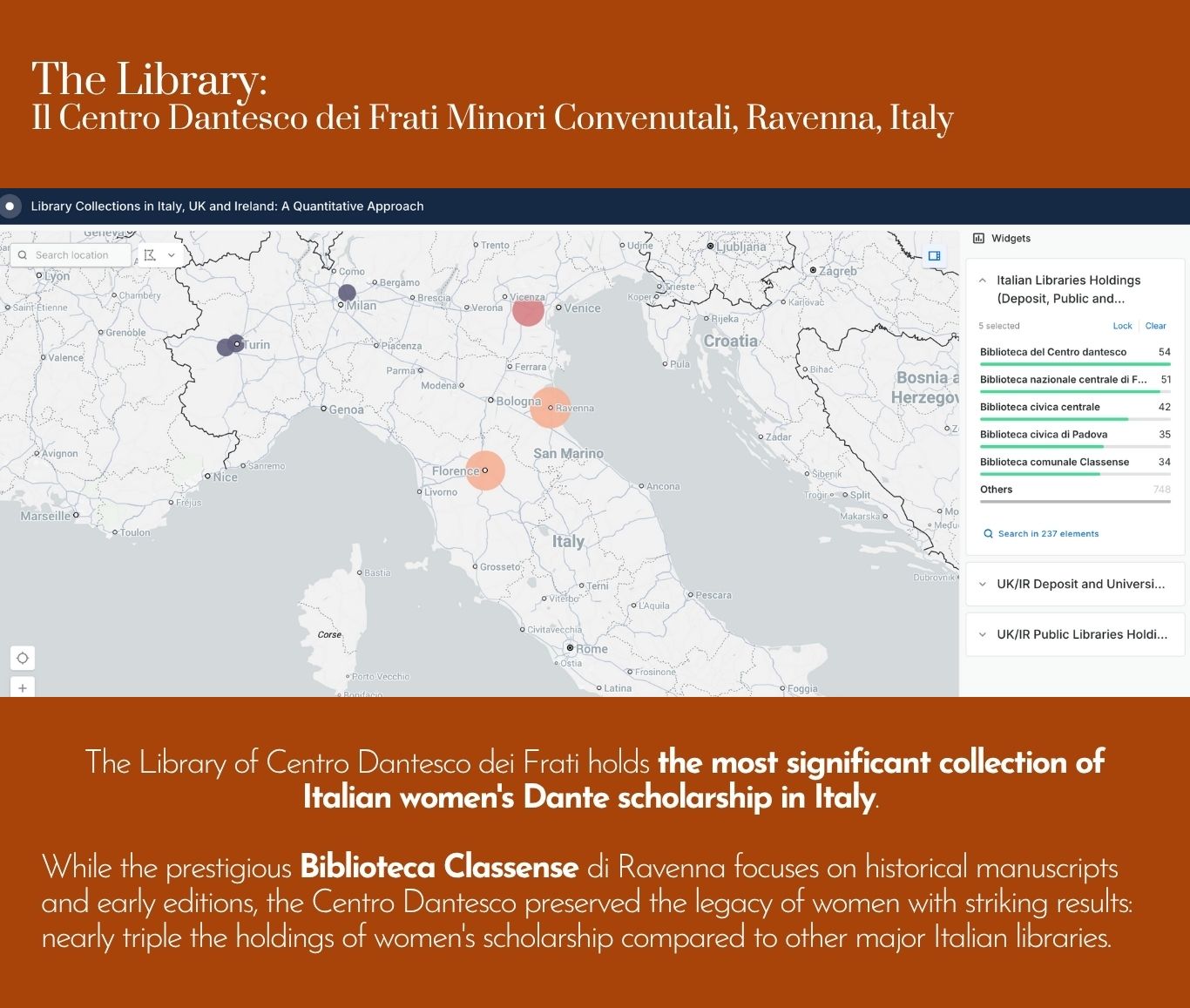Zoom in with the map plus button

click(23, 687)
